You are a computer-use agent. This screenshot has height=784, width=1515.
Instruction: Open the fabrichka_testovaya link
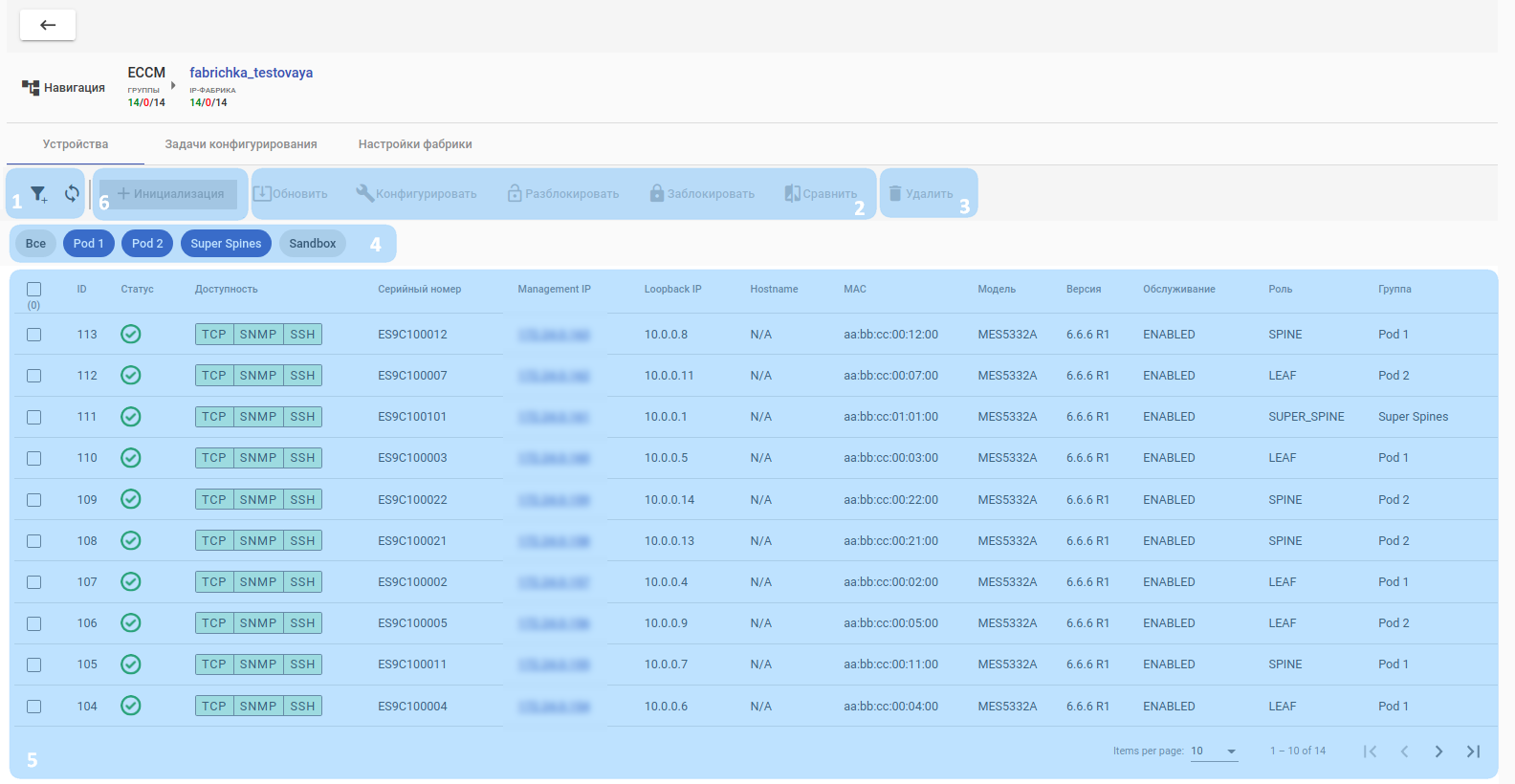251,73
